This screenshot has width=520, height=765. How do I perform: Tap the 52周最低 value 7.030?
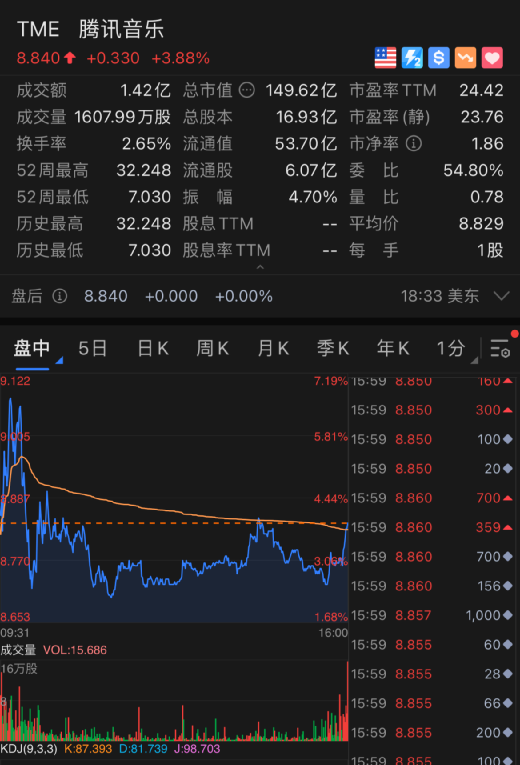point(150,197)
